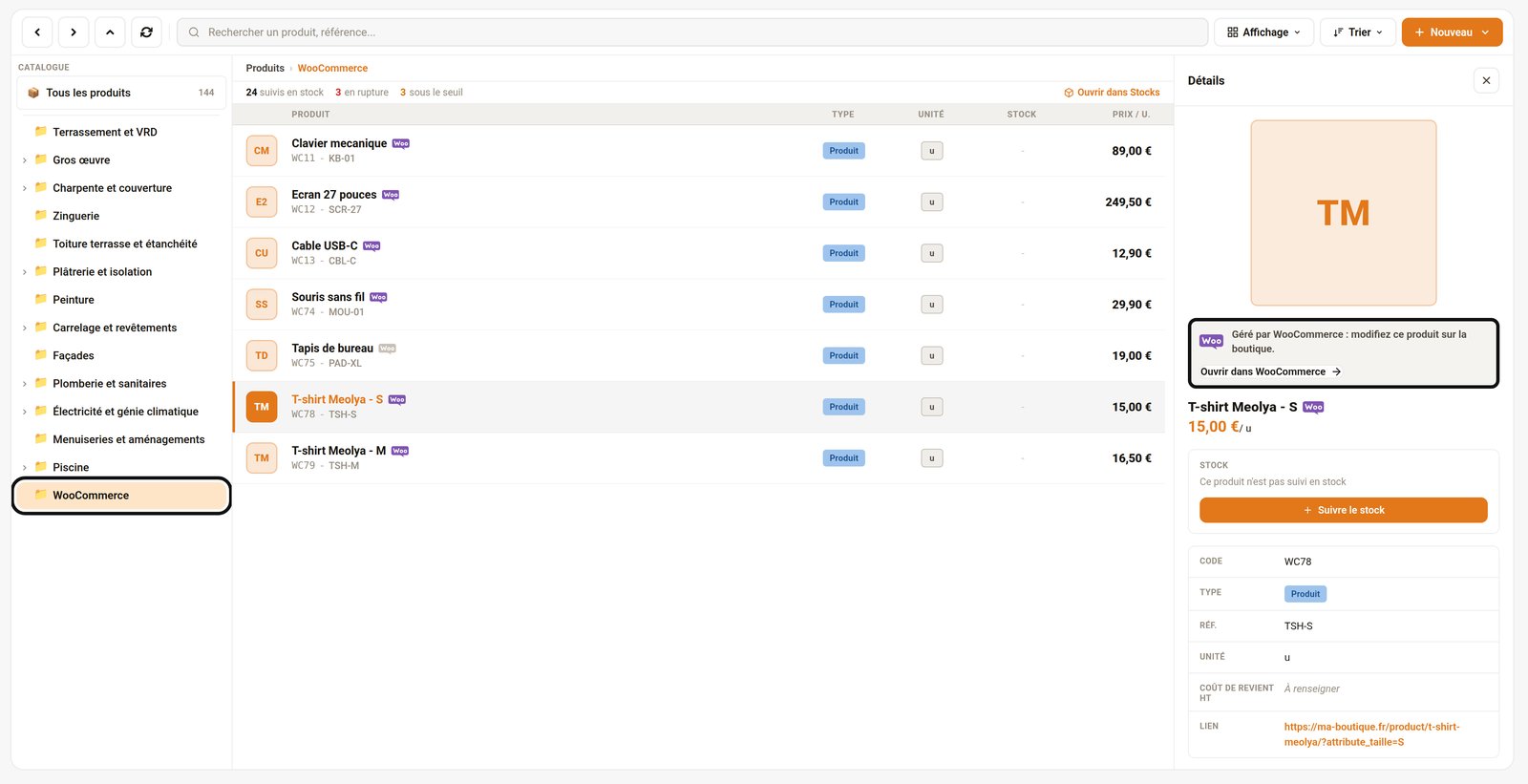Screen dimensions: 1528x784
Task: Click the Woo badge beside Clavier mecanique
Action: (401, 143)
